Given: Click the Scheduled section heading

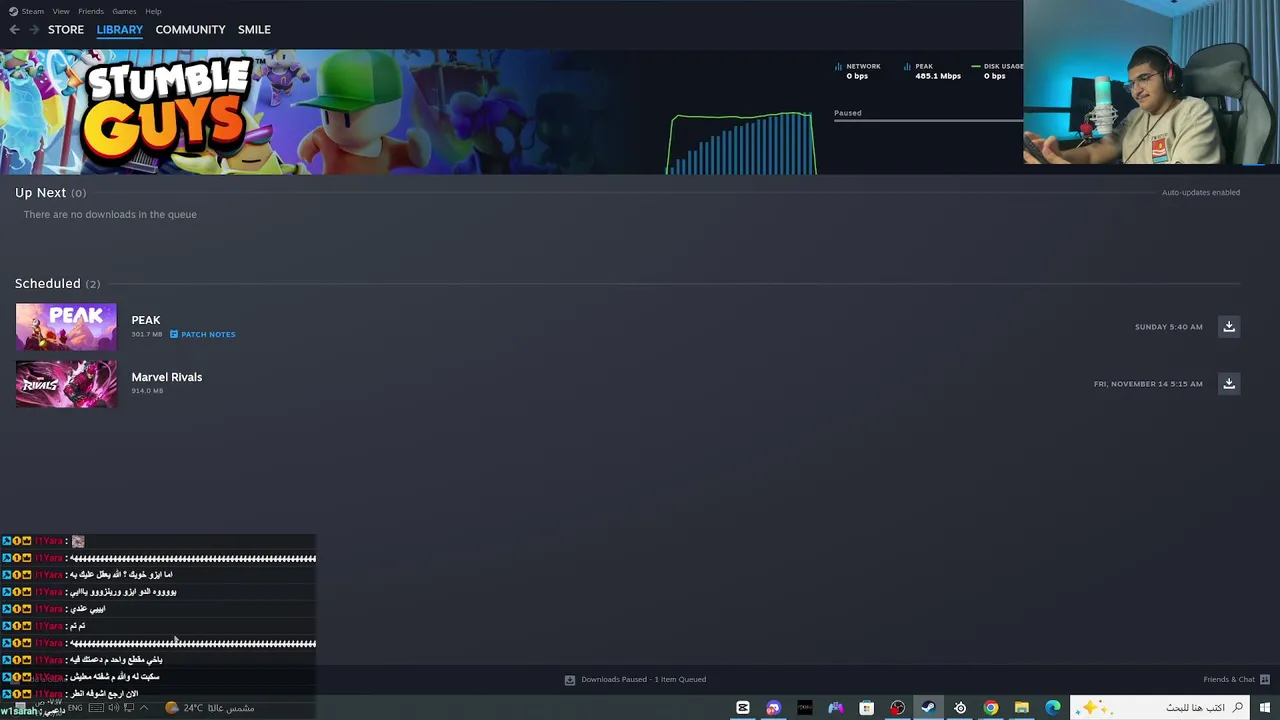Looking at the screenshot, I should [57, 283].
